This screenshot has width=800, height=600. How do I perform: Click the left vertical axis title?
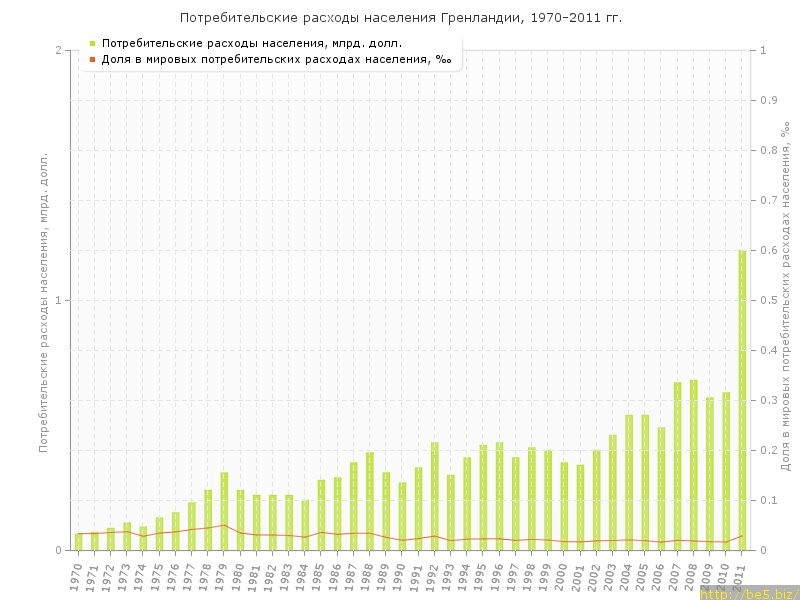point(43,300)
